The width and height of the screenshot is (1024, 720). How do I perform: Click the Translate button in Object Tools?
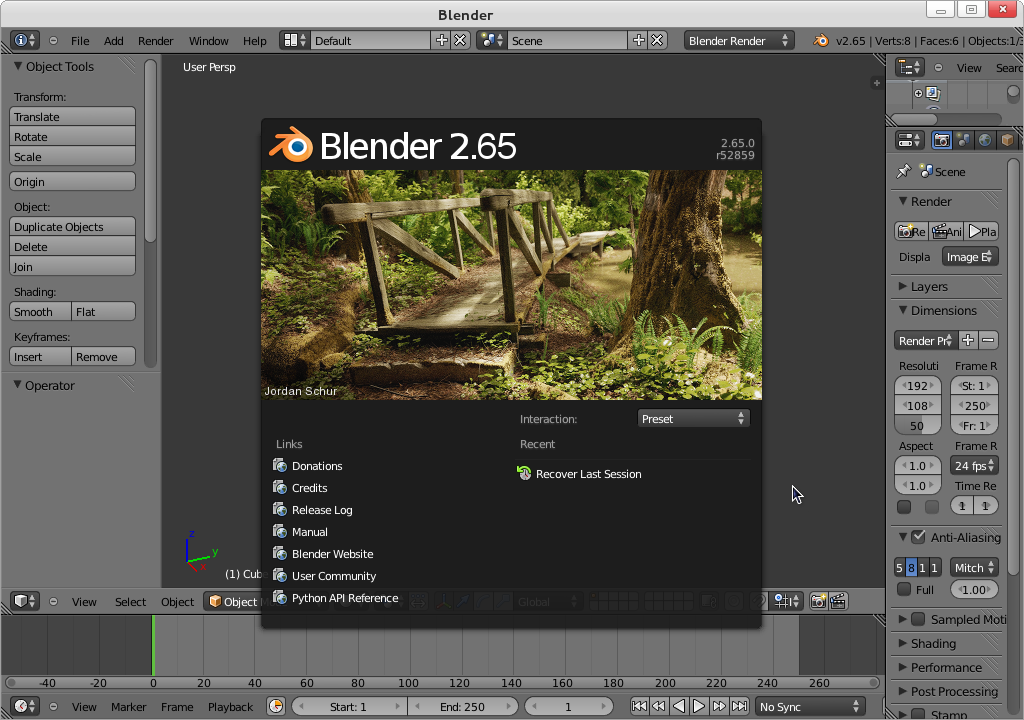tap(72, 117)
